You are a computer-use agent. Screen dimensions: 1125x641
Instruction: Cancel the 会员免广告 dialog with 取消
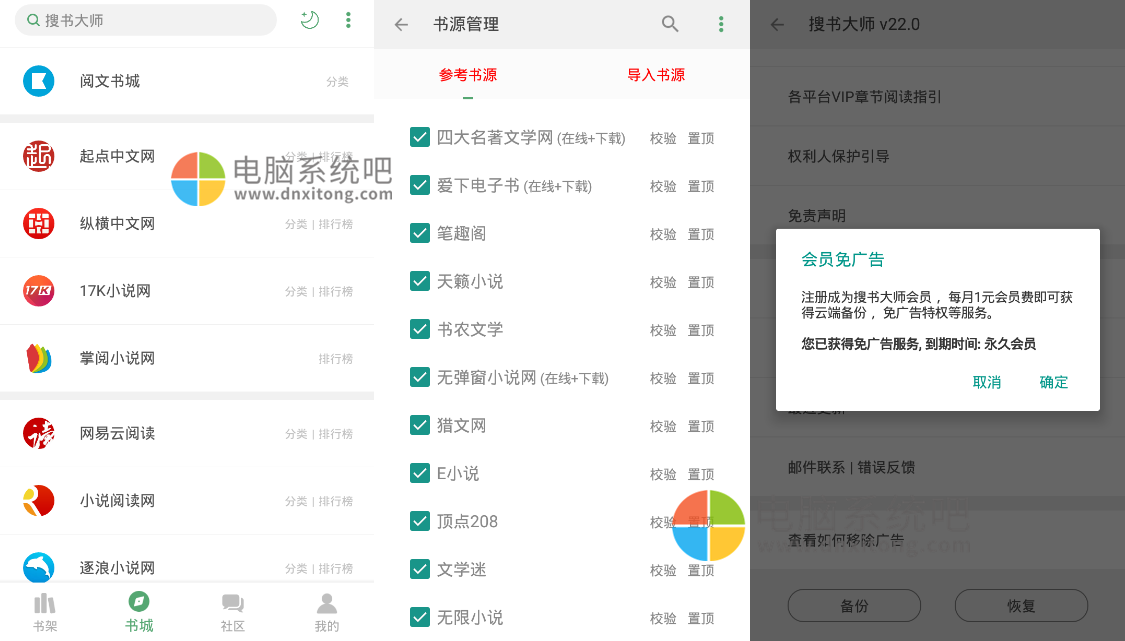987,383
